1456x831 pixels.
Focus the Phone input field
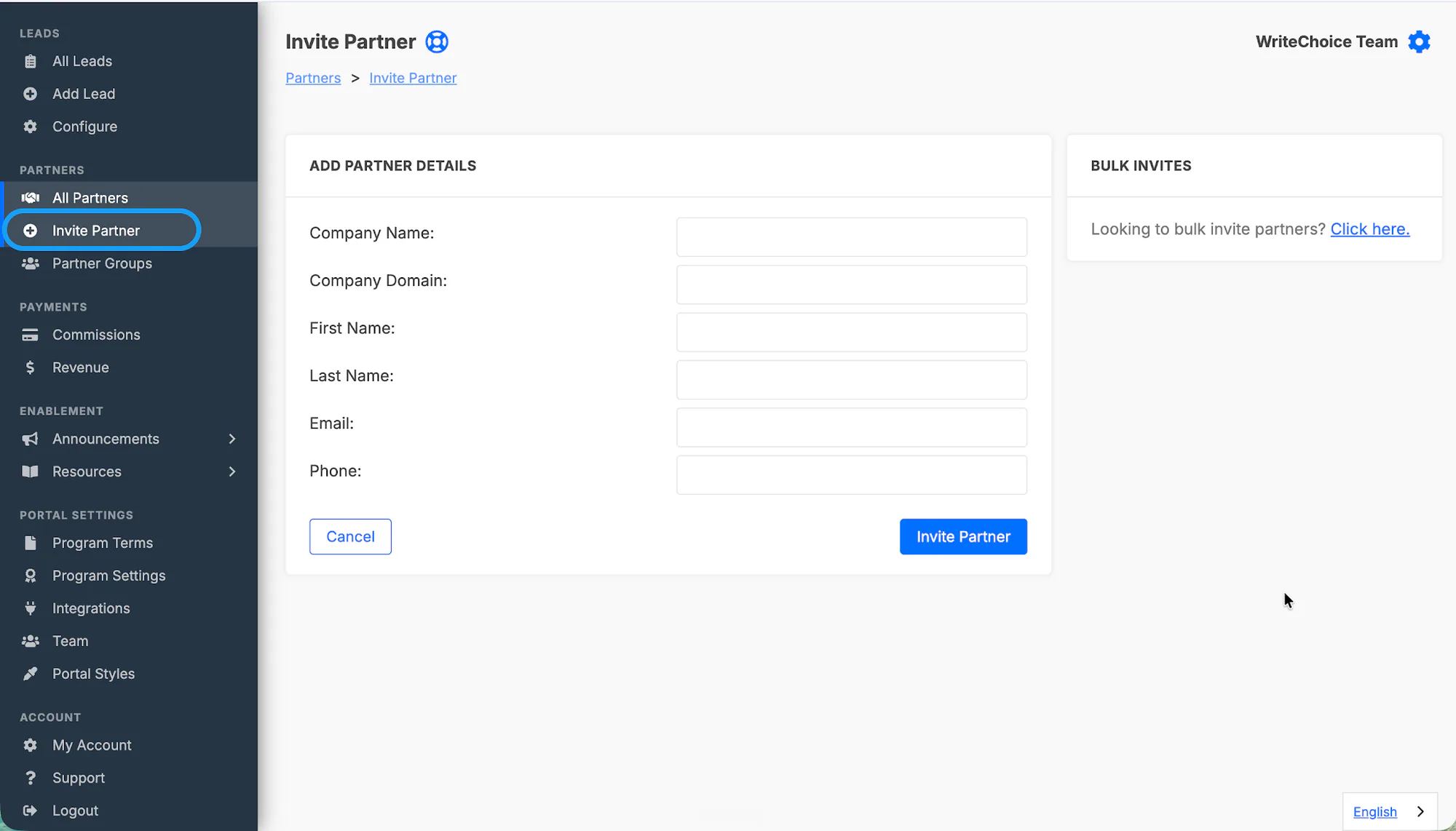851,475
